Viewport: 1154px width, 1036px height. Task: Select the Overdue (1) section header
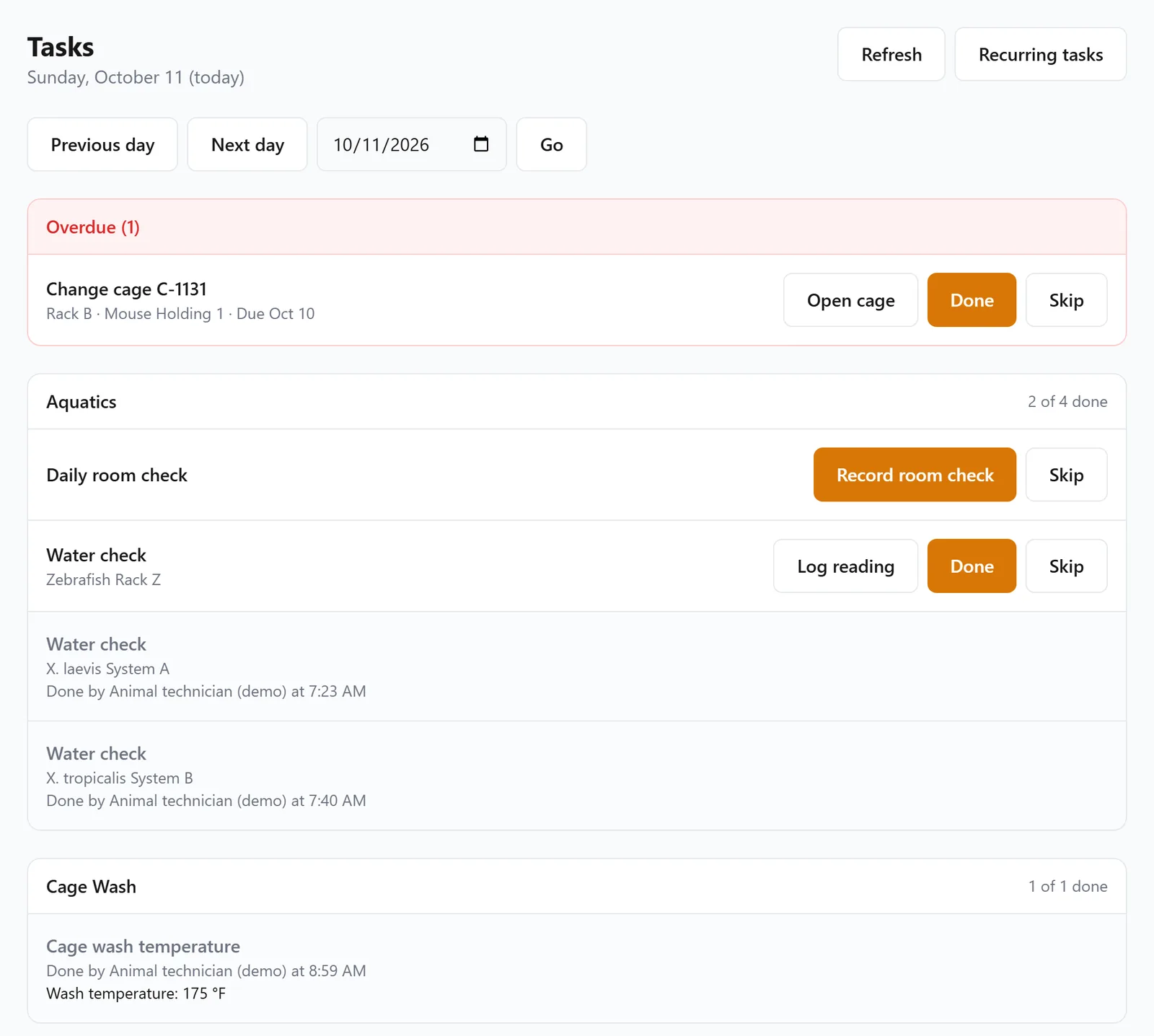577,227
